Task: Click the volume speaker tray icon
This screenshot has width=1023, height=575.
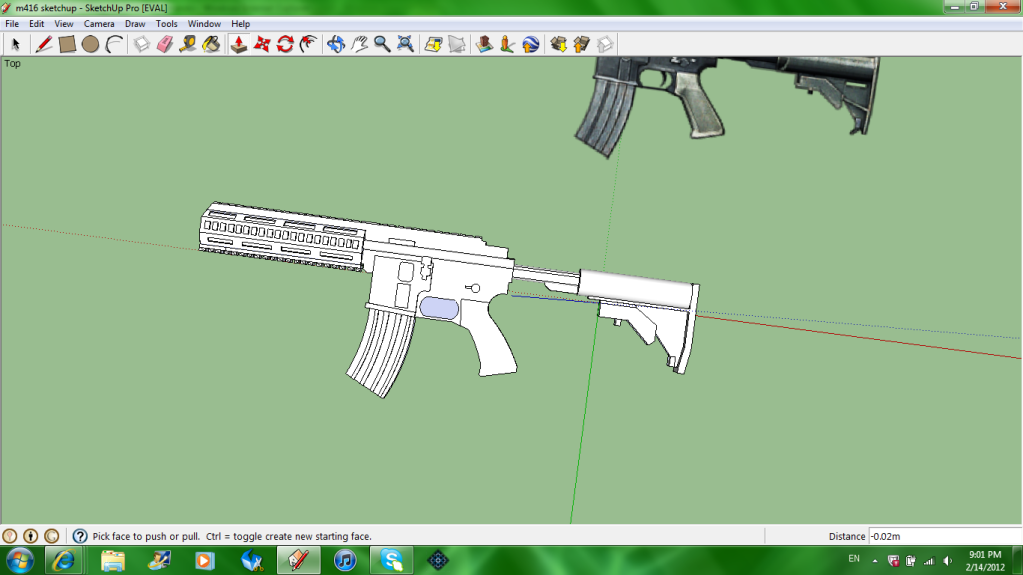Action: pyautogui.click(x=948, y=561)
